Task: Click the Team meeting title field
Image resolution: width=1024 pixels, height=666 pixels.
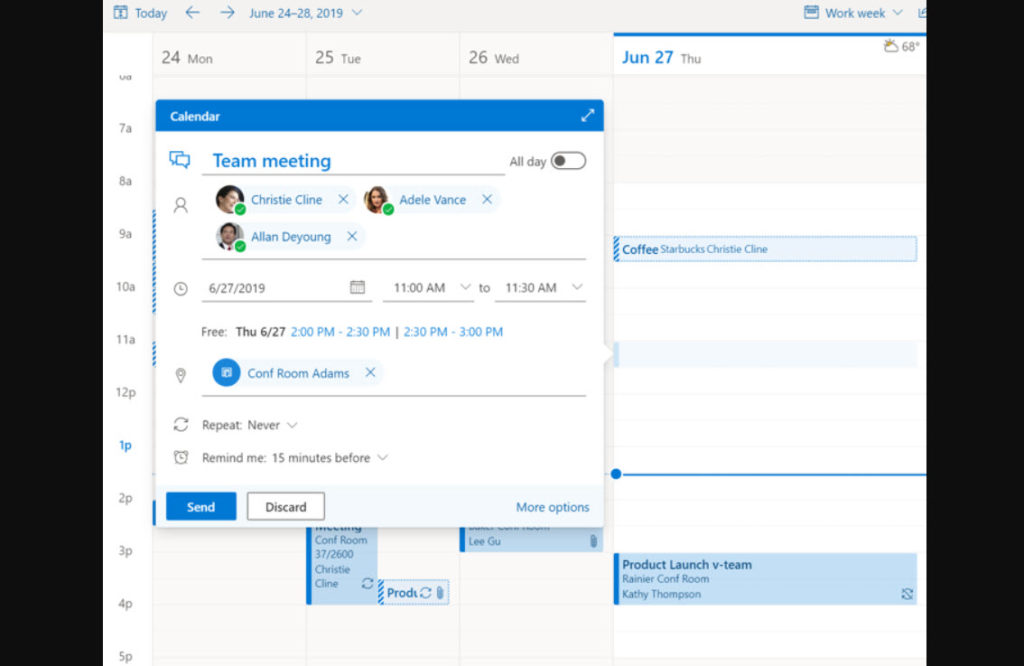Action: click(x=271, y=160)
